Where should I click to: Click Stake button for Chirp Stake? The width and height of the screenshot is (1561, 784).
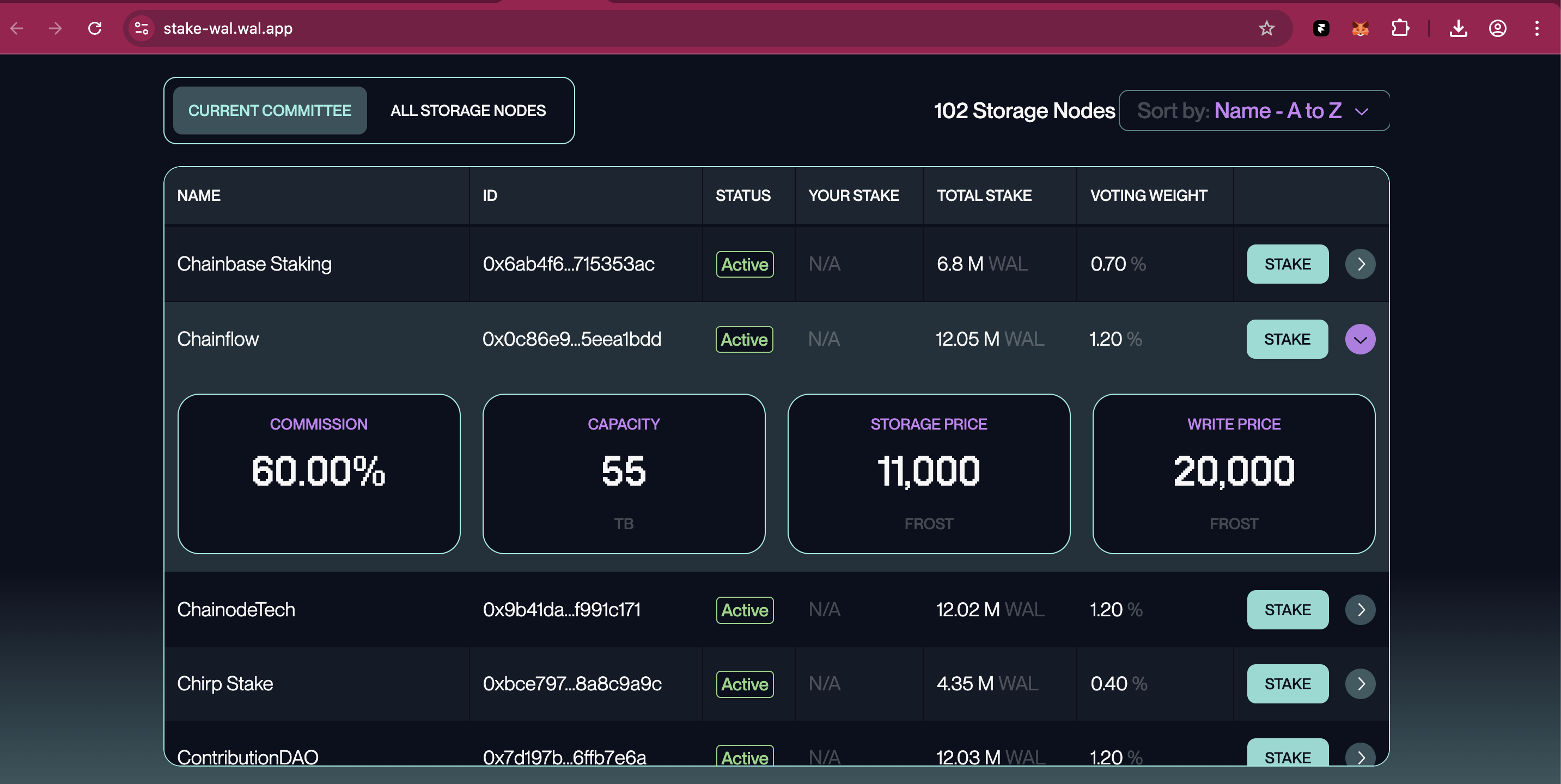[x=1287, y=683]
